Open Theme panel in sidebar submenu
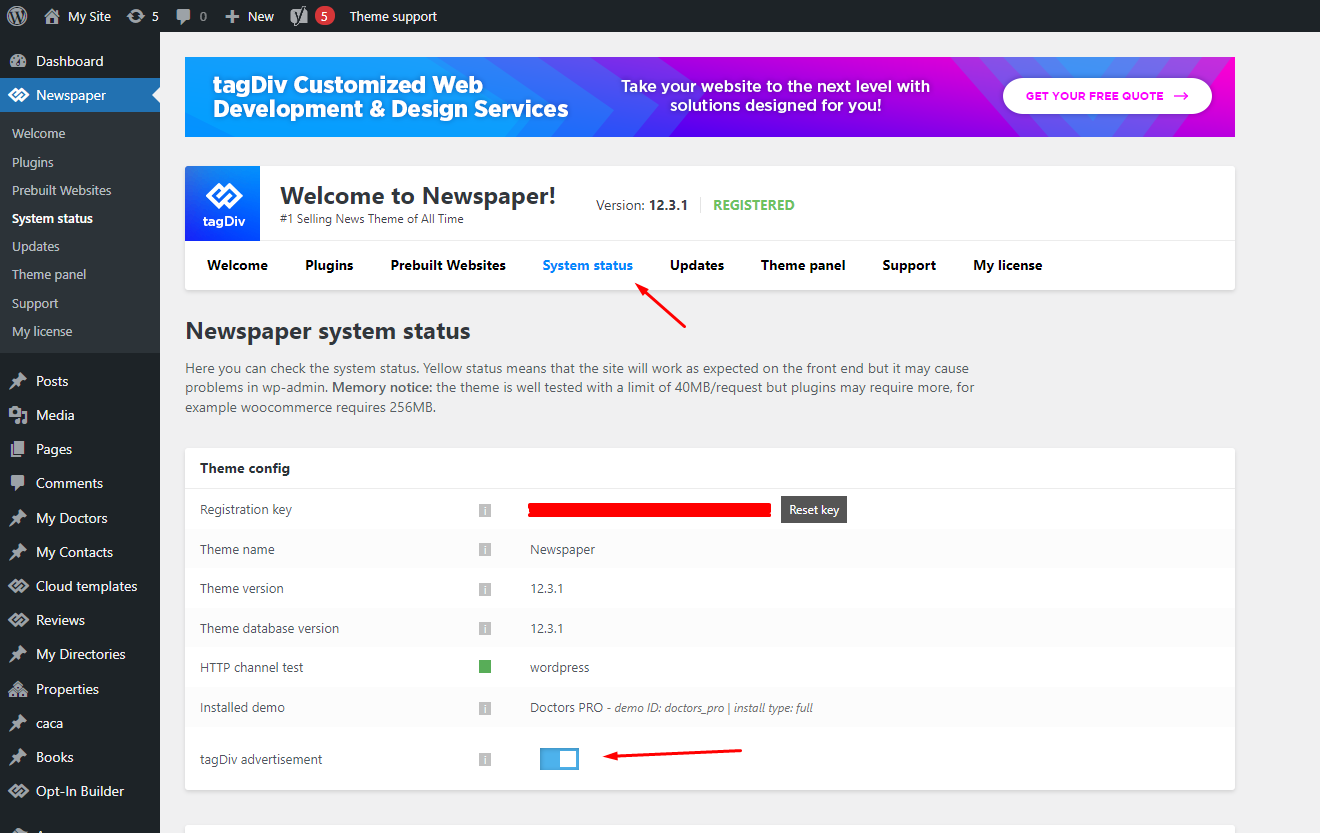 pyautogui.click(x=49, y=274)
